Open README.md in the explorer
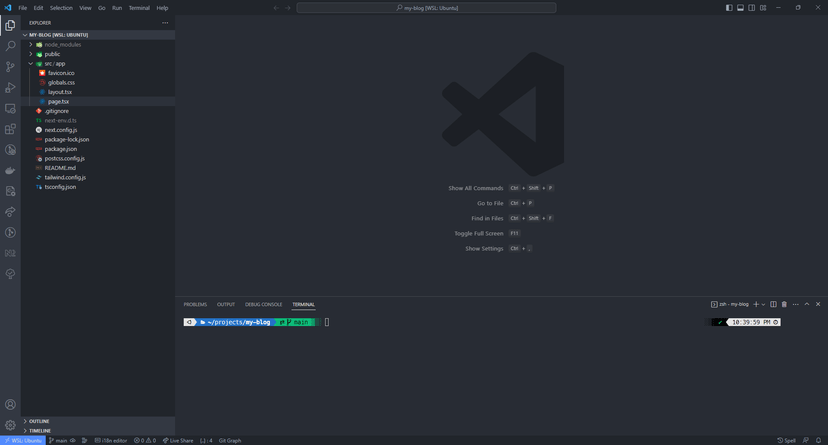 (x=98, y=168)
